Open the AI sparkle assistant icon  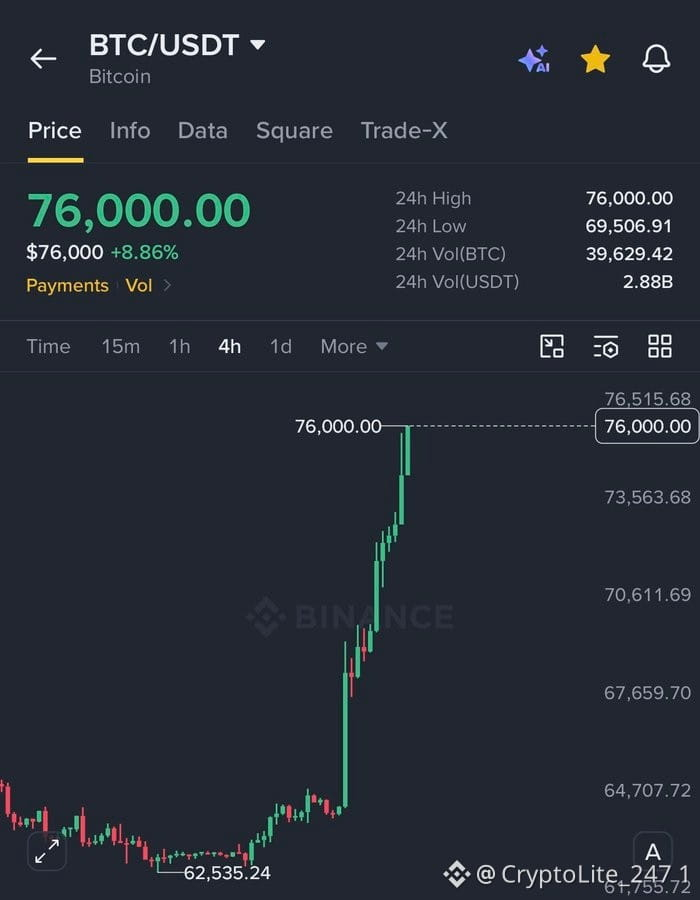[534, 59]
